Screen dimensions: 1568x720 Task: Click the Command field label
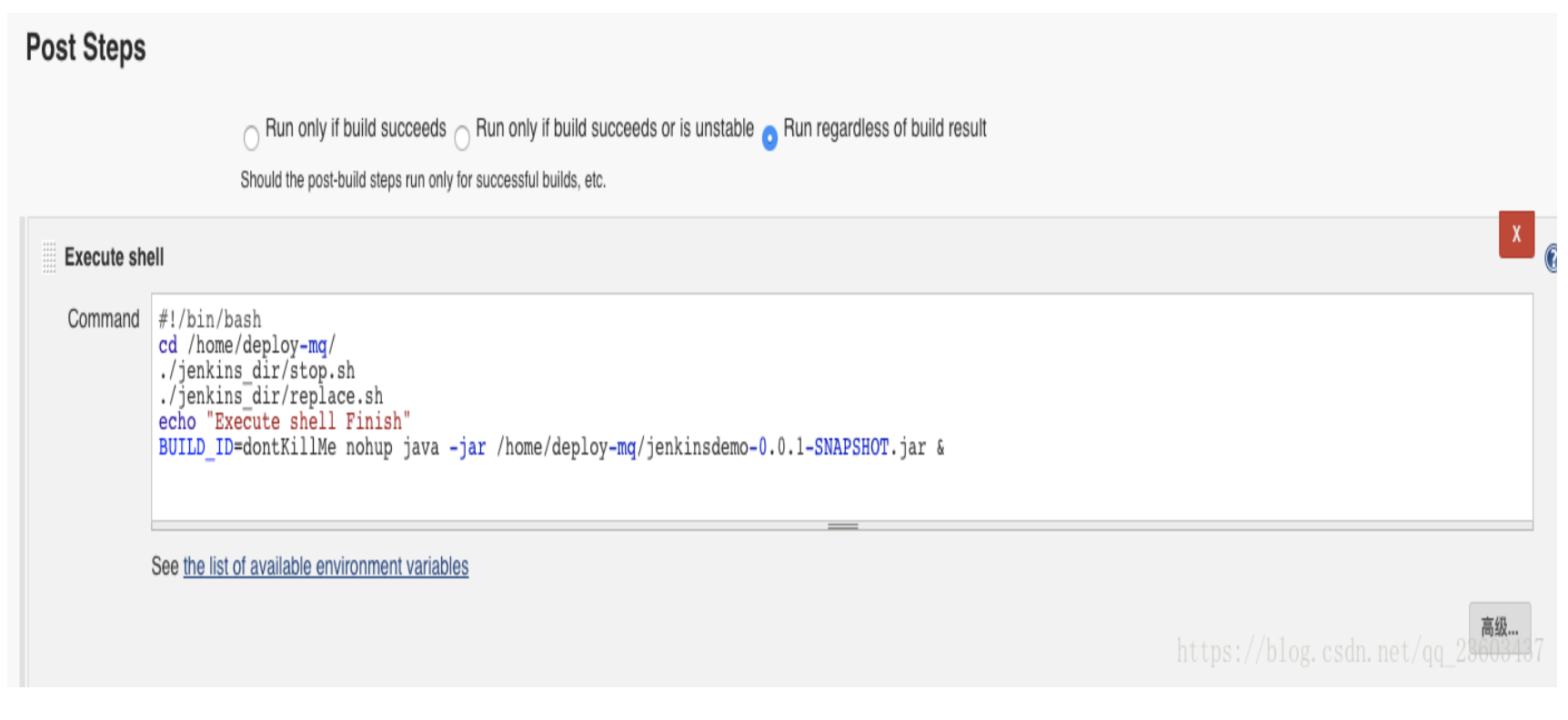(x=104, y=319)
